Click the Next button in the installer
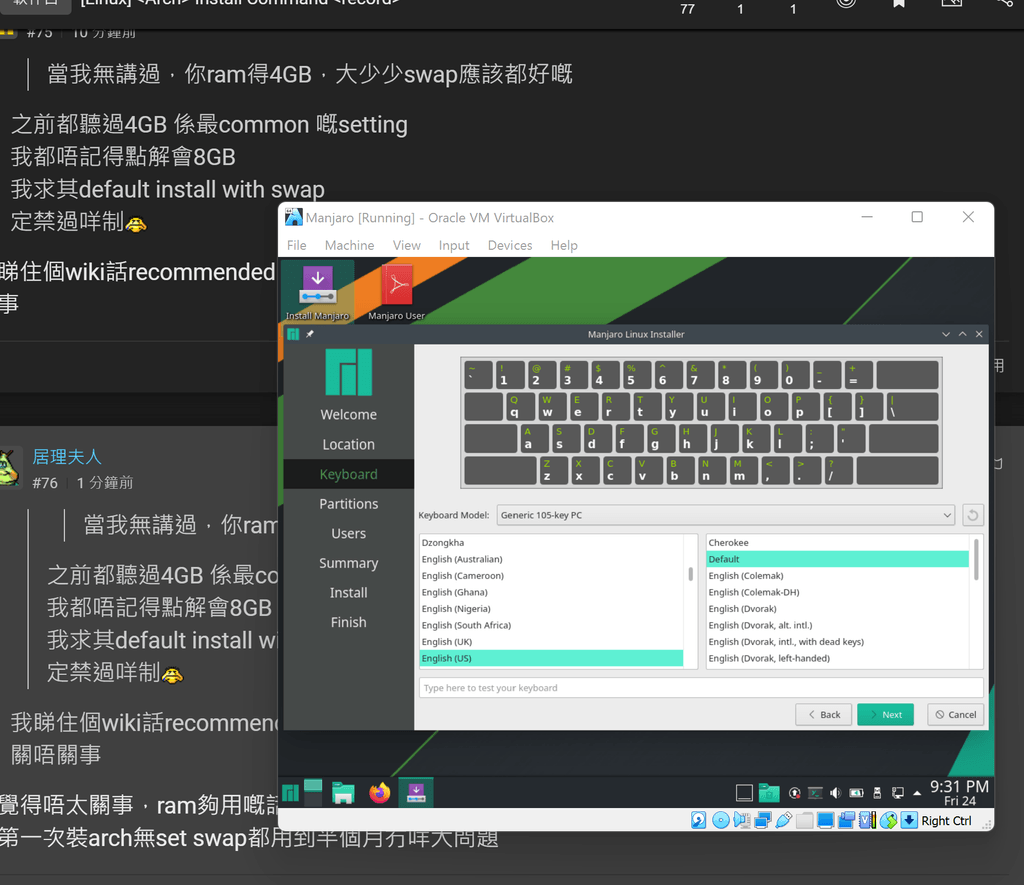 (885, 714)
